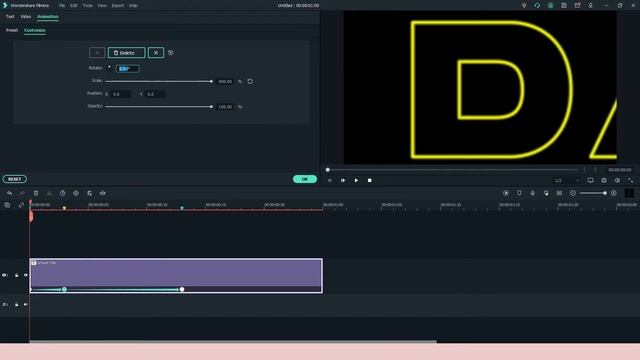The width and height of the screenshot is (640, 360).
Task: Click the timeline zoom slider handle
Action: pos(604,193)
